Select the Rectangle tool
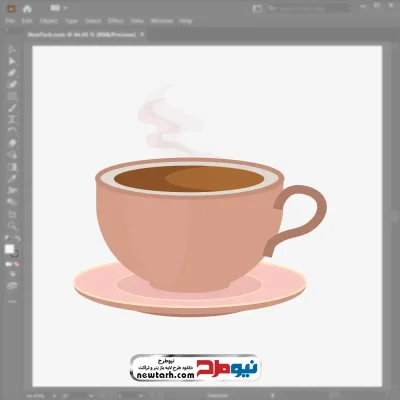The height and width of the screenshot is (400, 400). [x=12, y=97]
